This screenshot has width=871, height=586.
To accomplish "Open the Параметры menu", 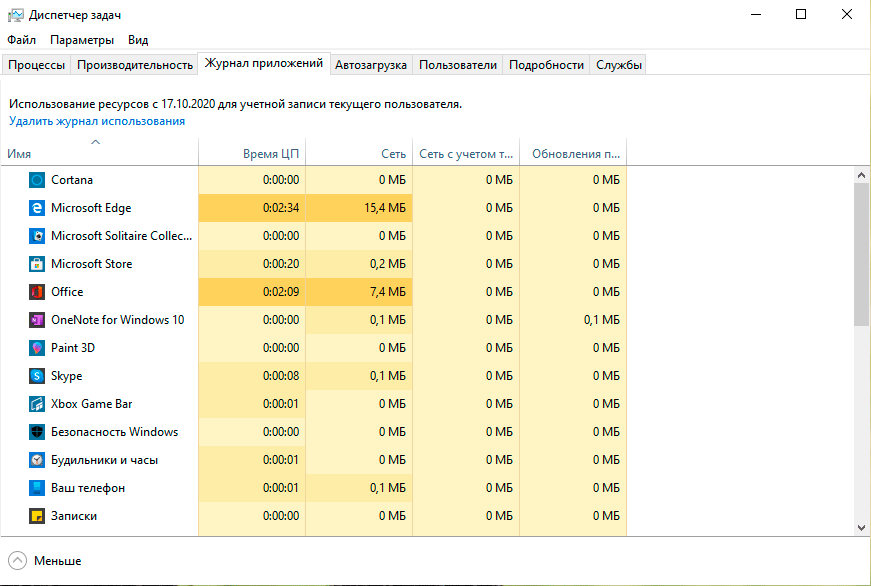I will [x=82, y=40].
